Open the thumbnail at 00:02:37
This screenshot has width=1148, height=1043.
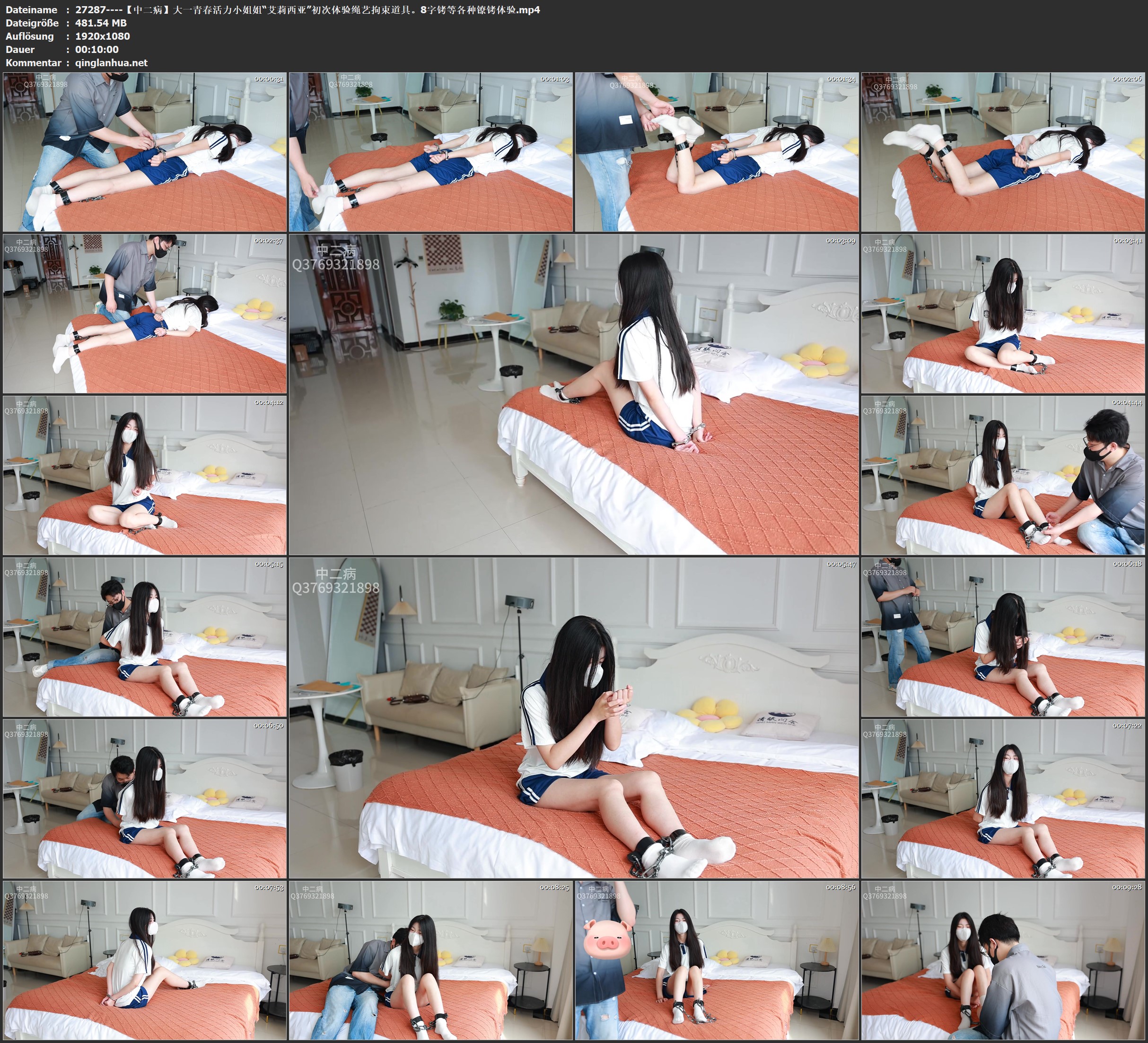click(145, 313)
